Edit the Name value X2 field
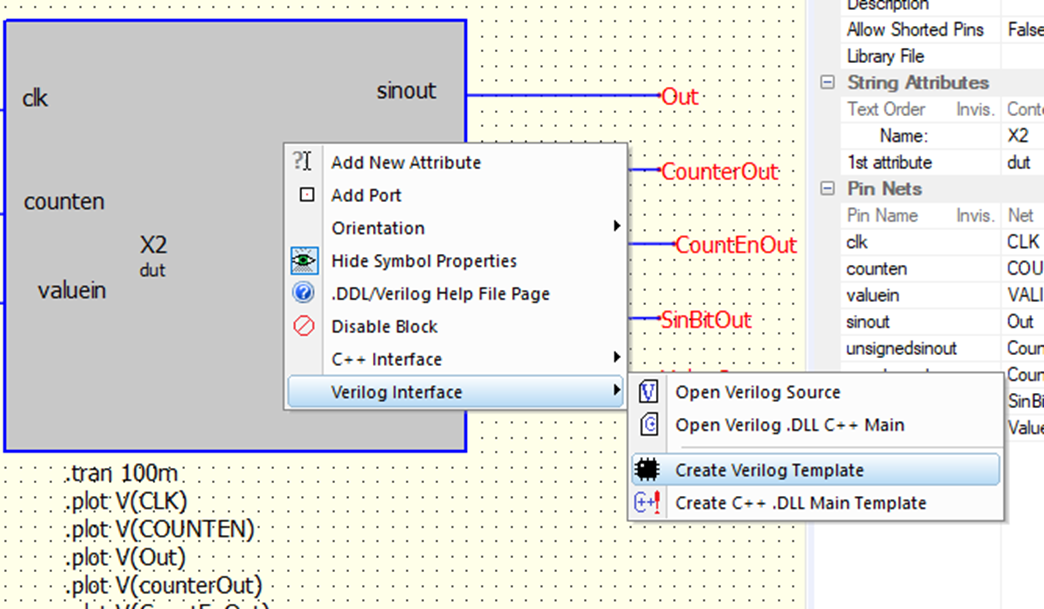The width and height of the screenshot is (1044, 609). point(1023,136)
